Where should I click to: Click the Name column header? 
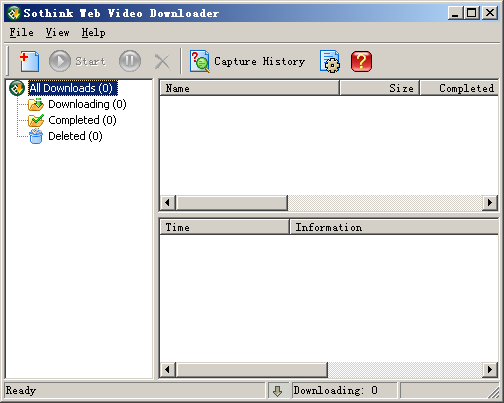click(249, 88)
